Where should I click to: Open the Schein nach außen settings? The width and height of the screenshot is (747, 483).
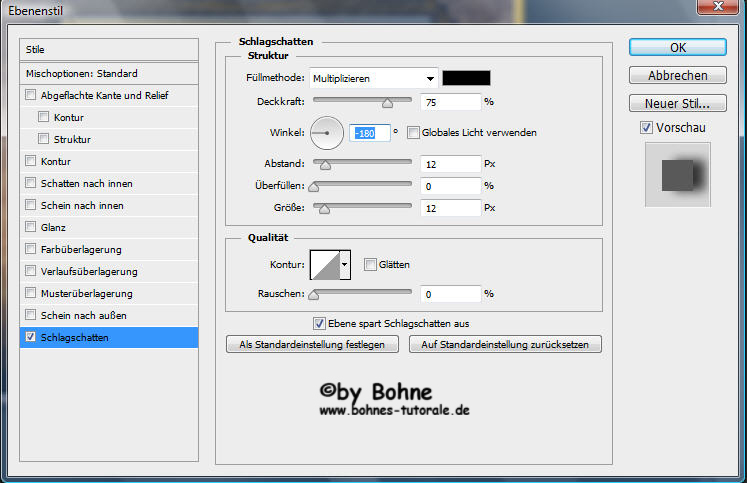tap(84, 316)
